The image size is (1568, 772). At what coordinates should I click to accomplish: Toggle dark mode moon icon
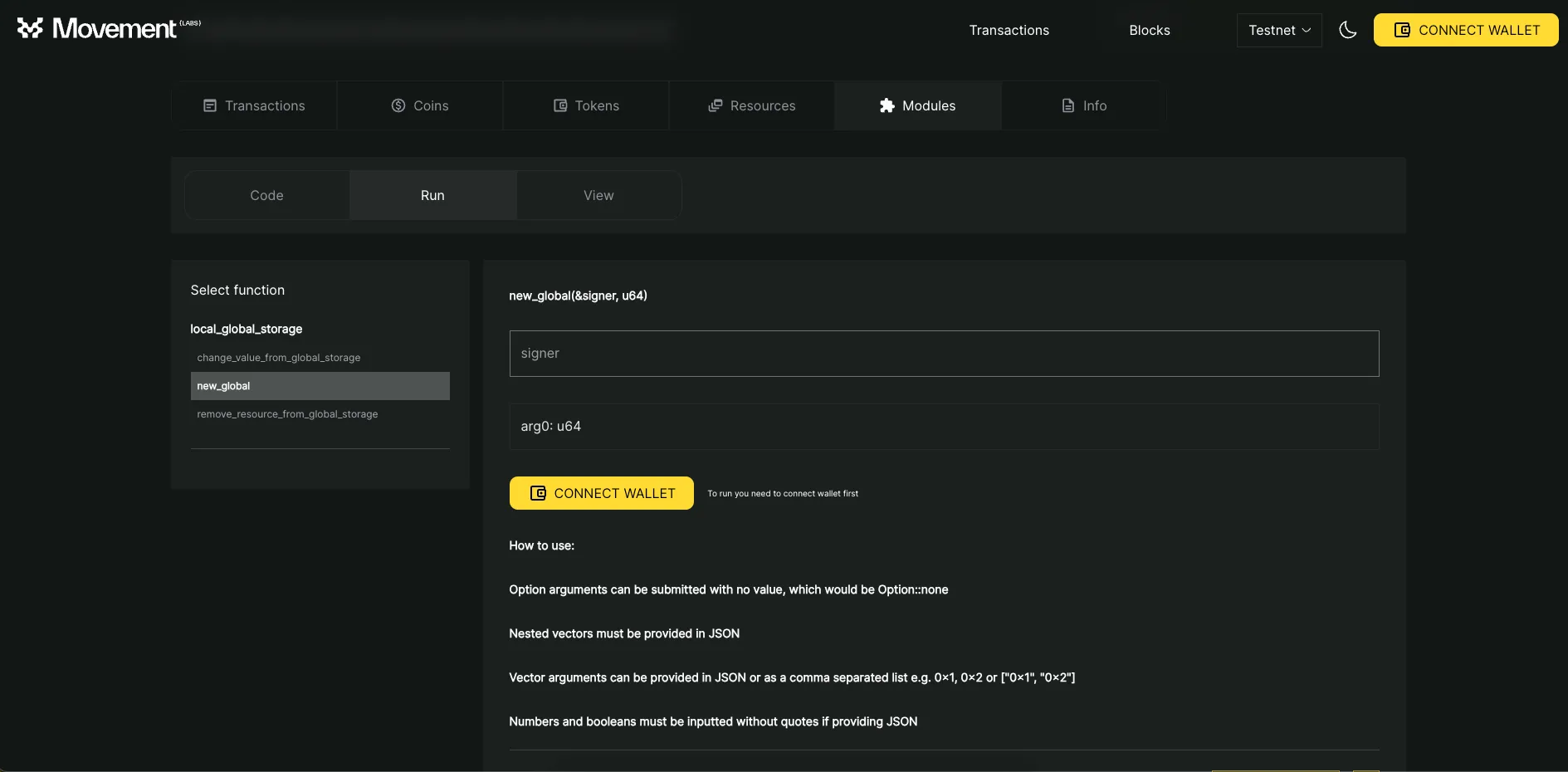[1348, 30]
